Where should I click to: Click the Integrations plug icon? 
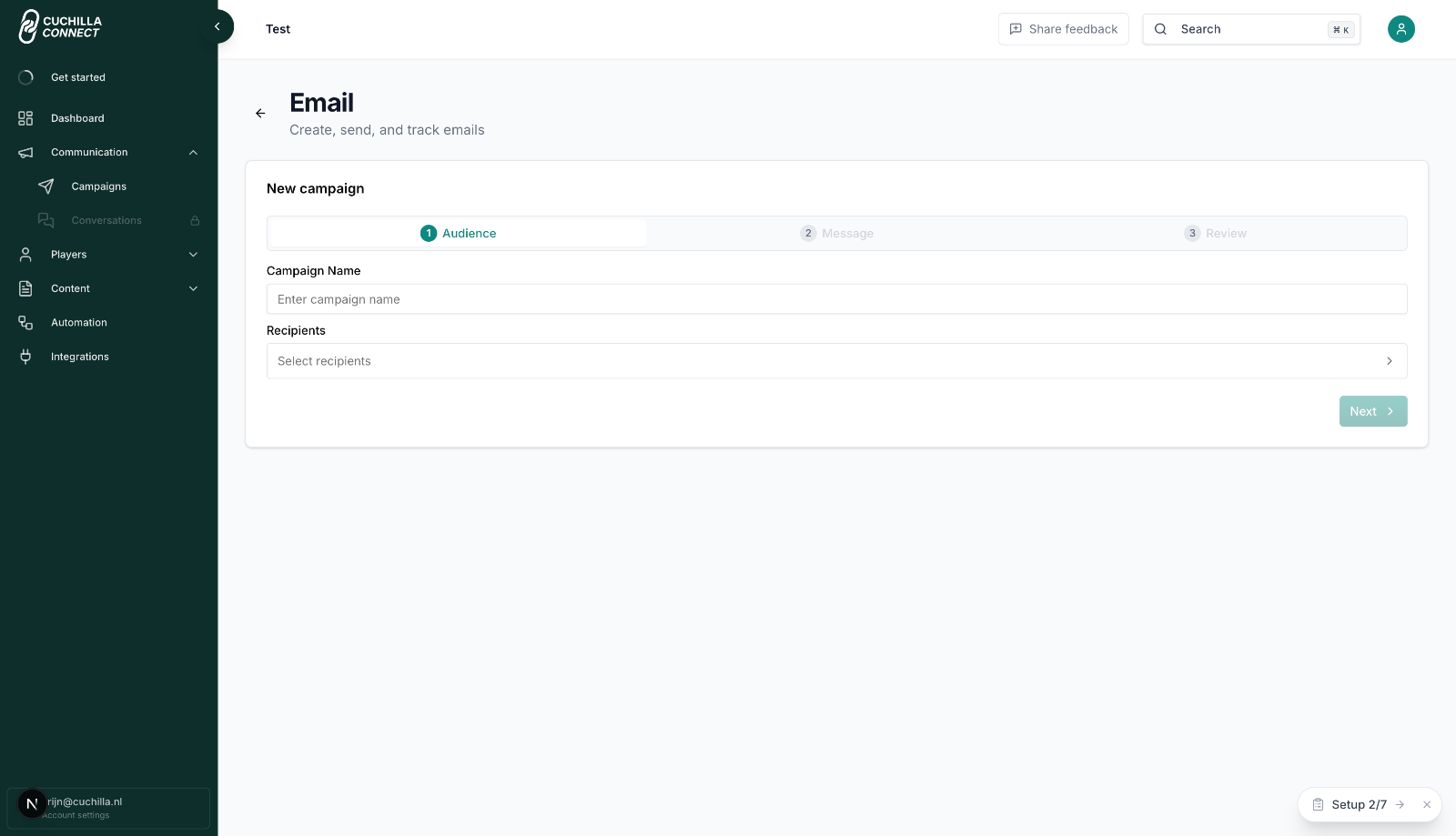click(x=25, y=357)
